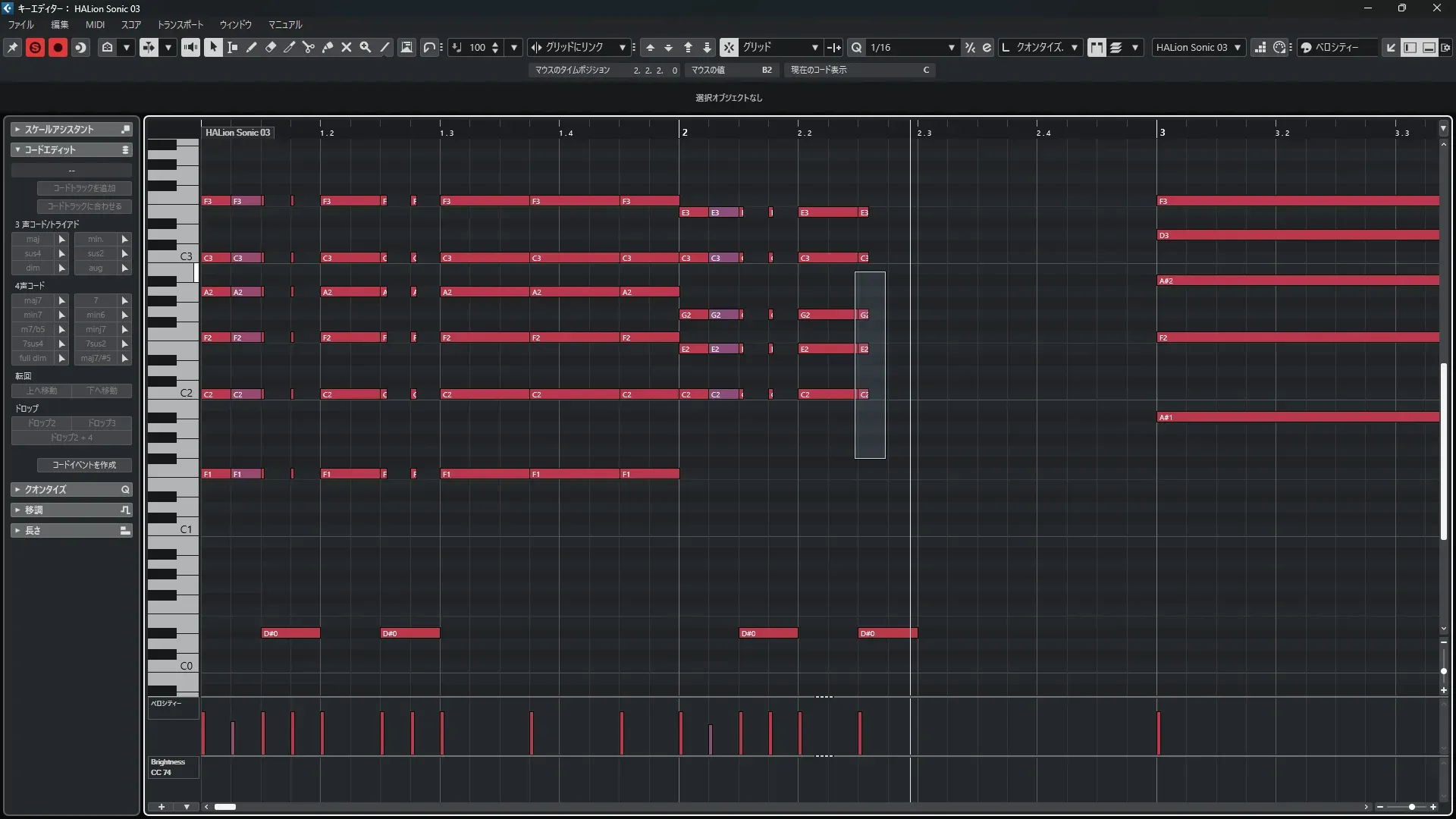
Task: Select the Line tool
Action: click(x=384, y=47)
